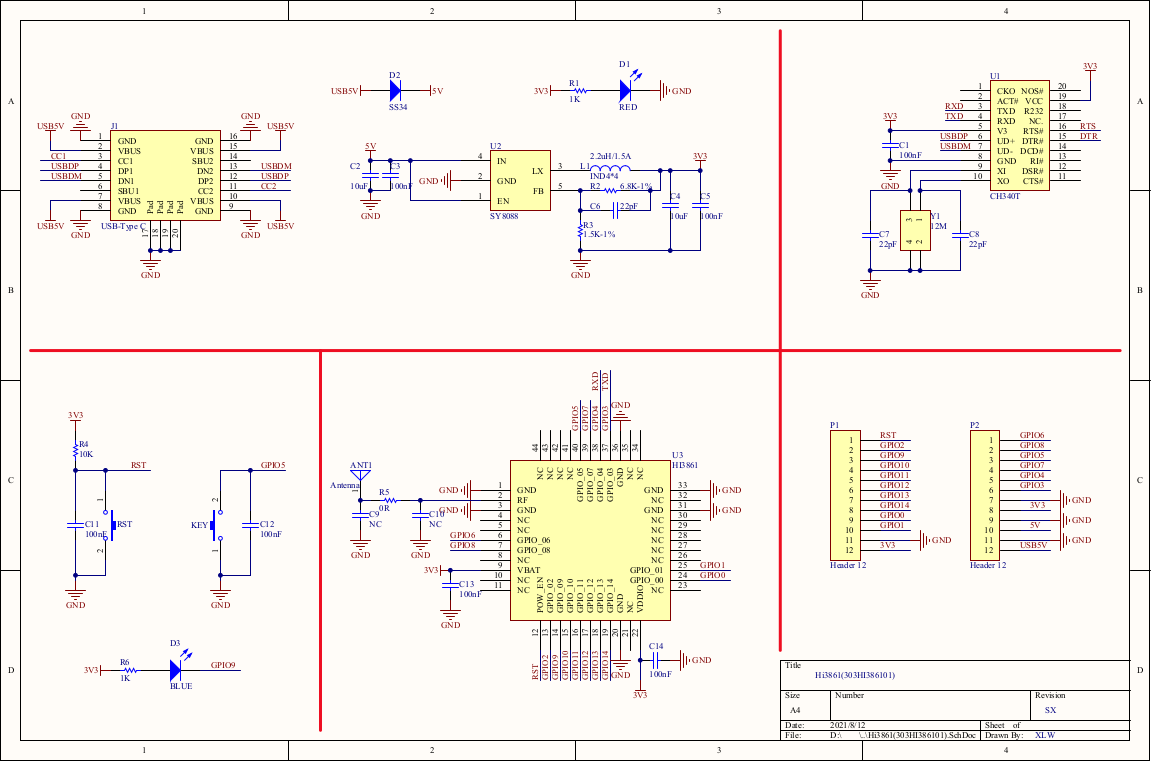
Task: Click the Header 12 label under P2
Action: 988,565
